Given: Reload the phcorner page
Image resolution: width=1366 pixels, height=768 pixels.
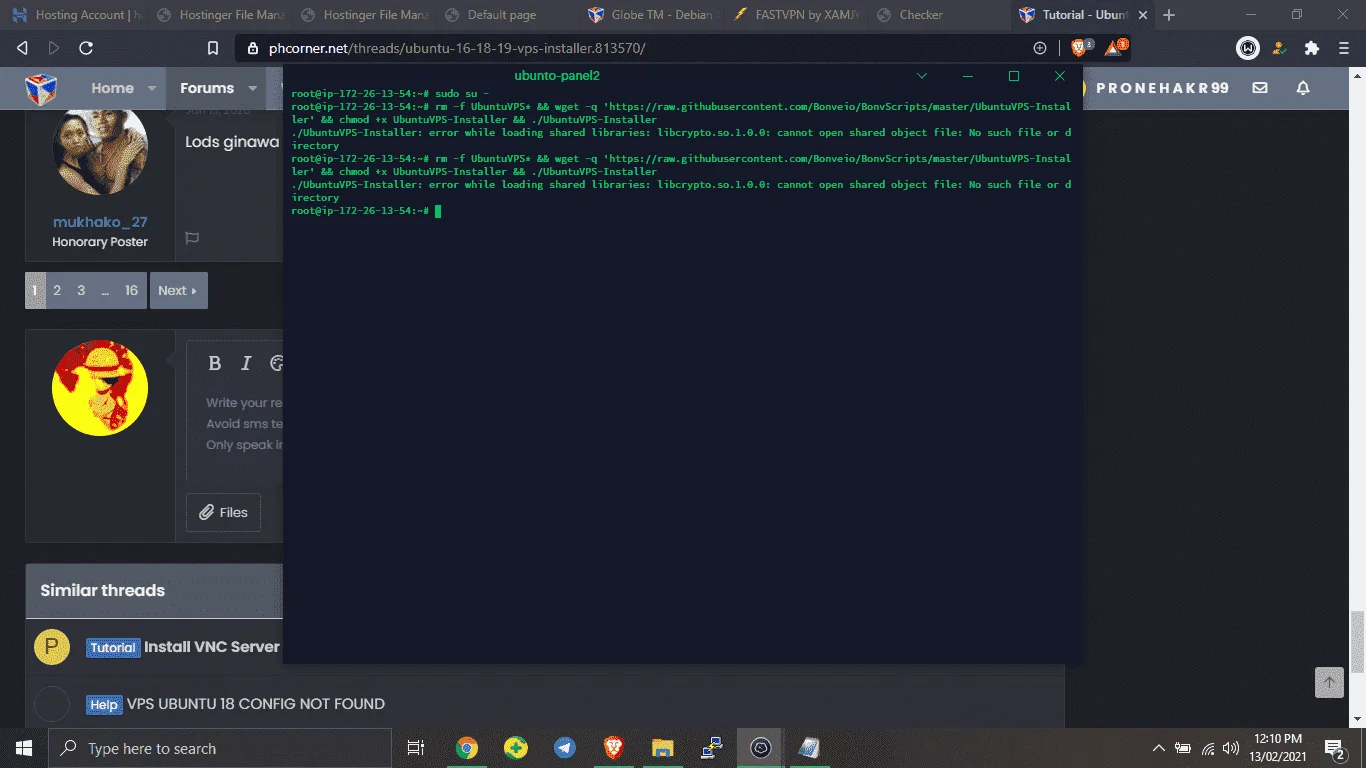Looking at the screenshot, I should [86, 48].
